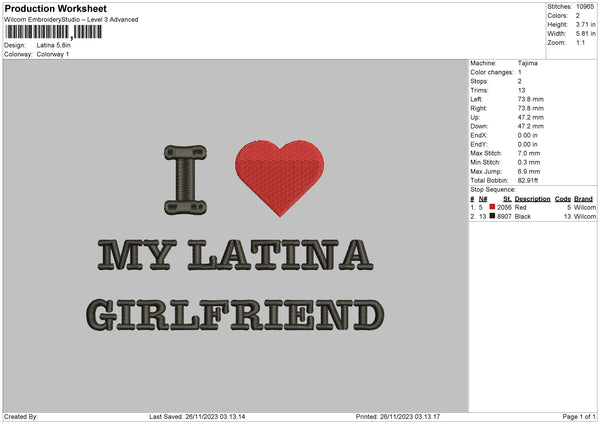Select the Black thread row description
The height and width of the screenshot is (424, 600).
522,216
